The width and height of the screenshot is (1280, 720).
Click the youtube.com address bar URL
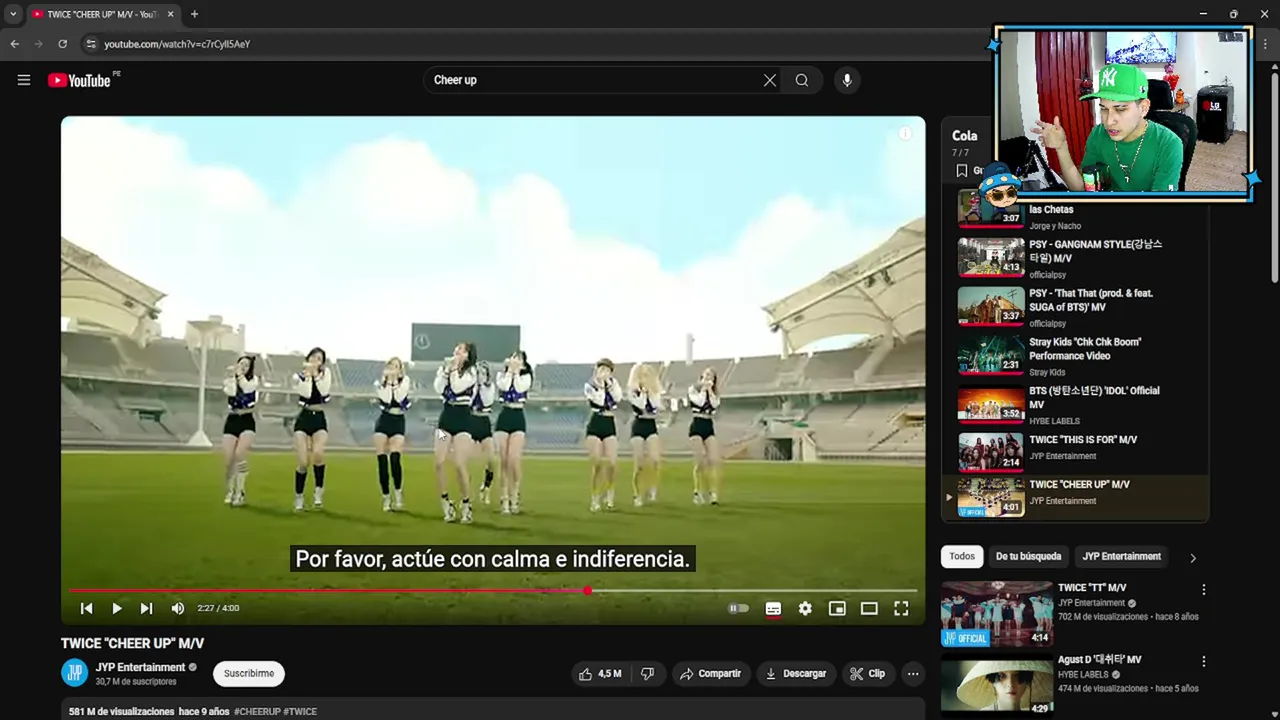tap(177, 44)
